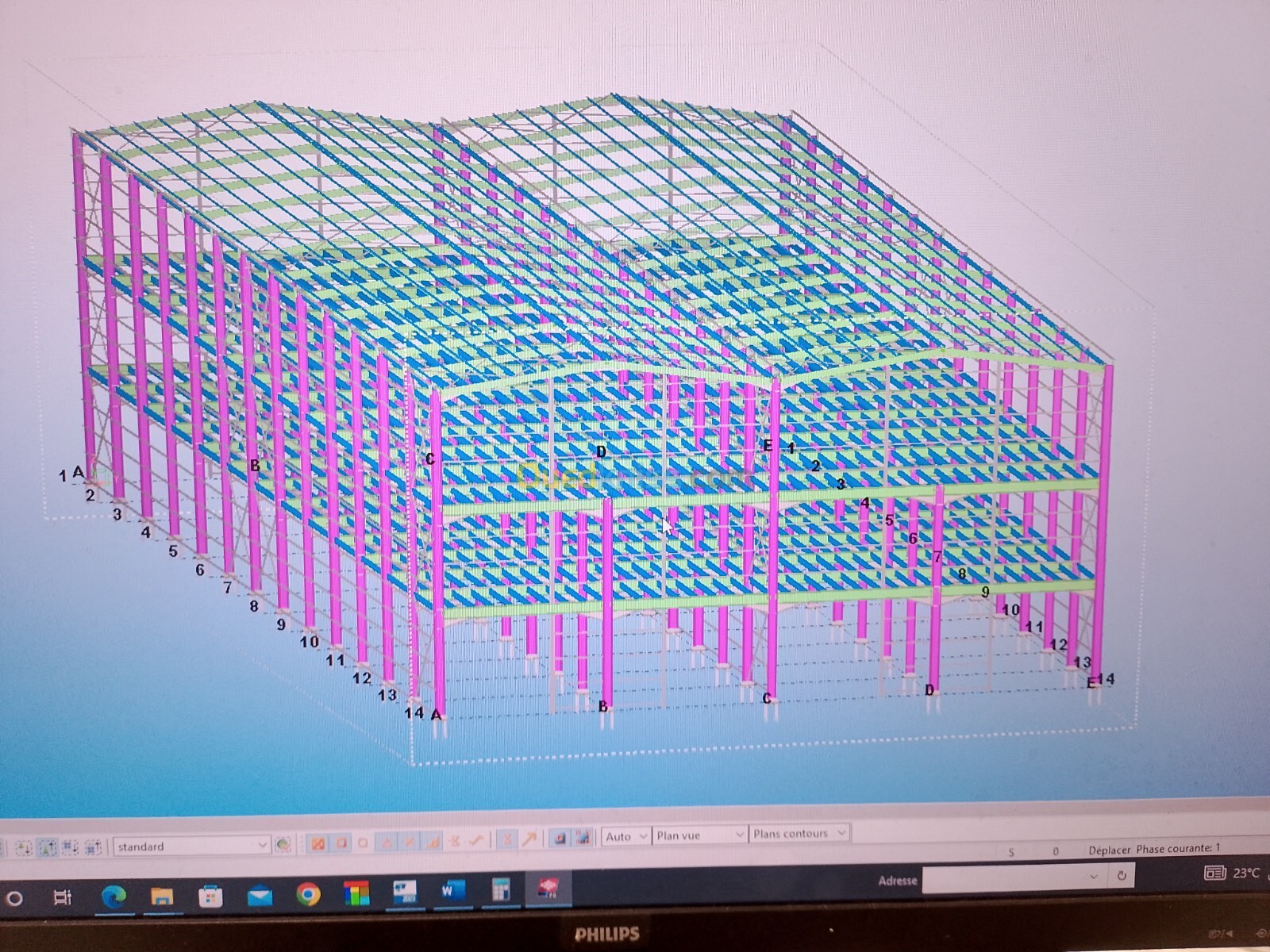Viewport: 1270px width, 952px height.
Task: Open the "Plan vue" dropdown
Action: click(x=738, y=835)
